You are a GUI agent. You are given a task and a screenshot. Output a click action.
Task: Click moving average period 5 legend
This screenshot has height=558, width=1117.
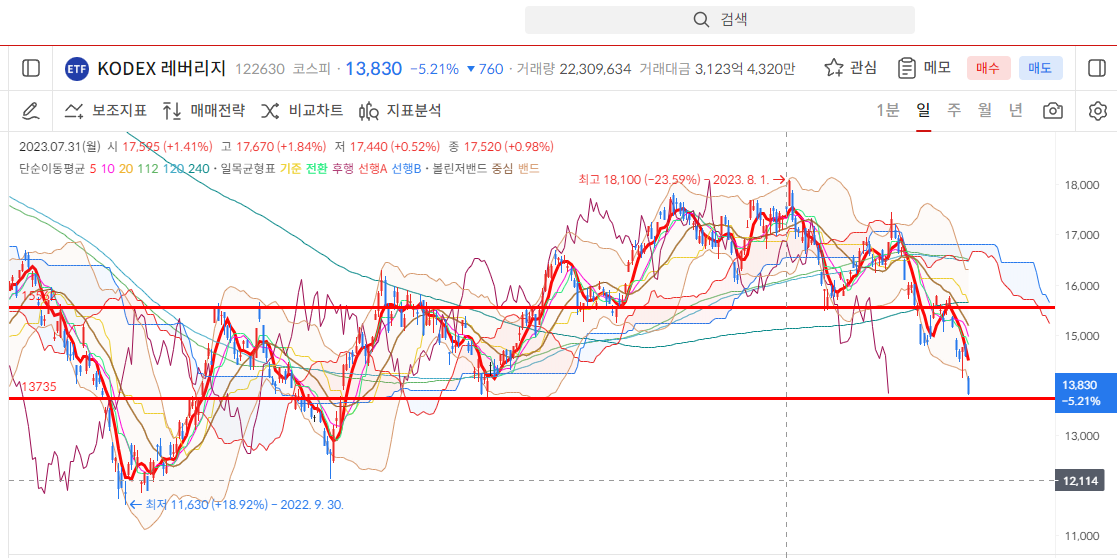coord(93,169)
